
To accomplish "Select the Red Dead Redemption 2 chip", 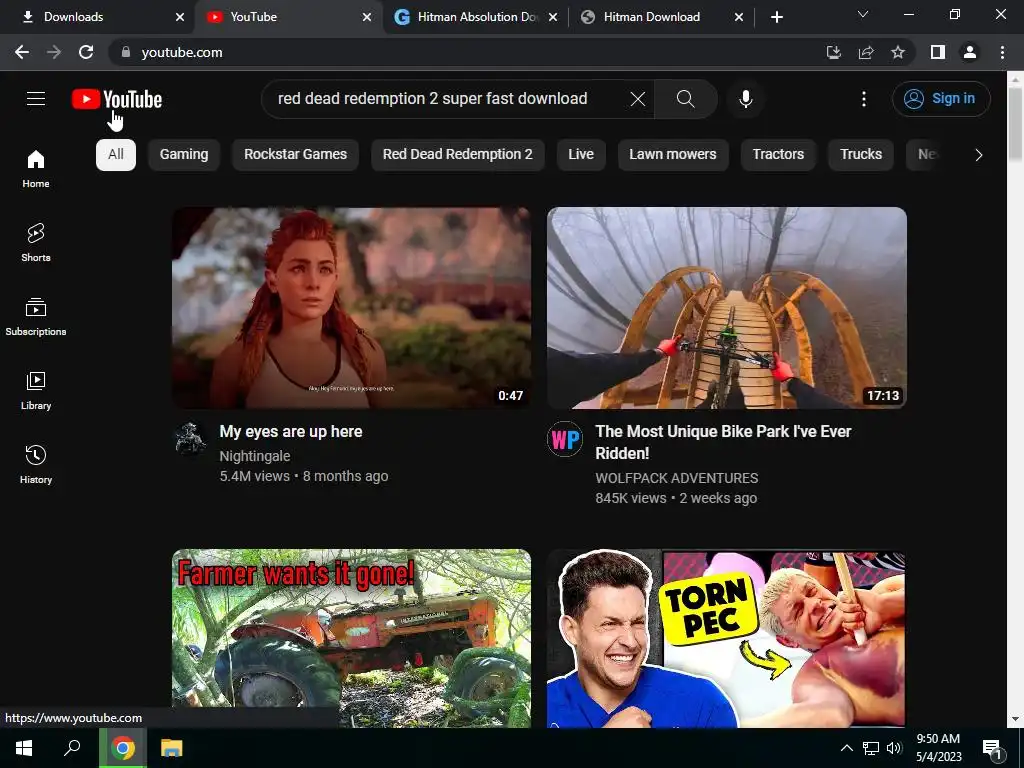I will (x=458, y=155).
